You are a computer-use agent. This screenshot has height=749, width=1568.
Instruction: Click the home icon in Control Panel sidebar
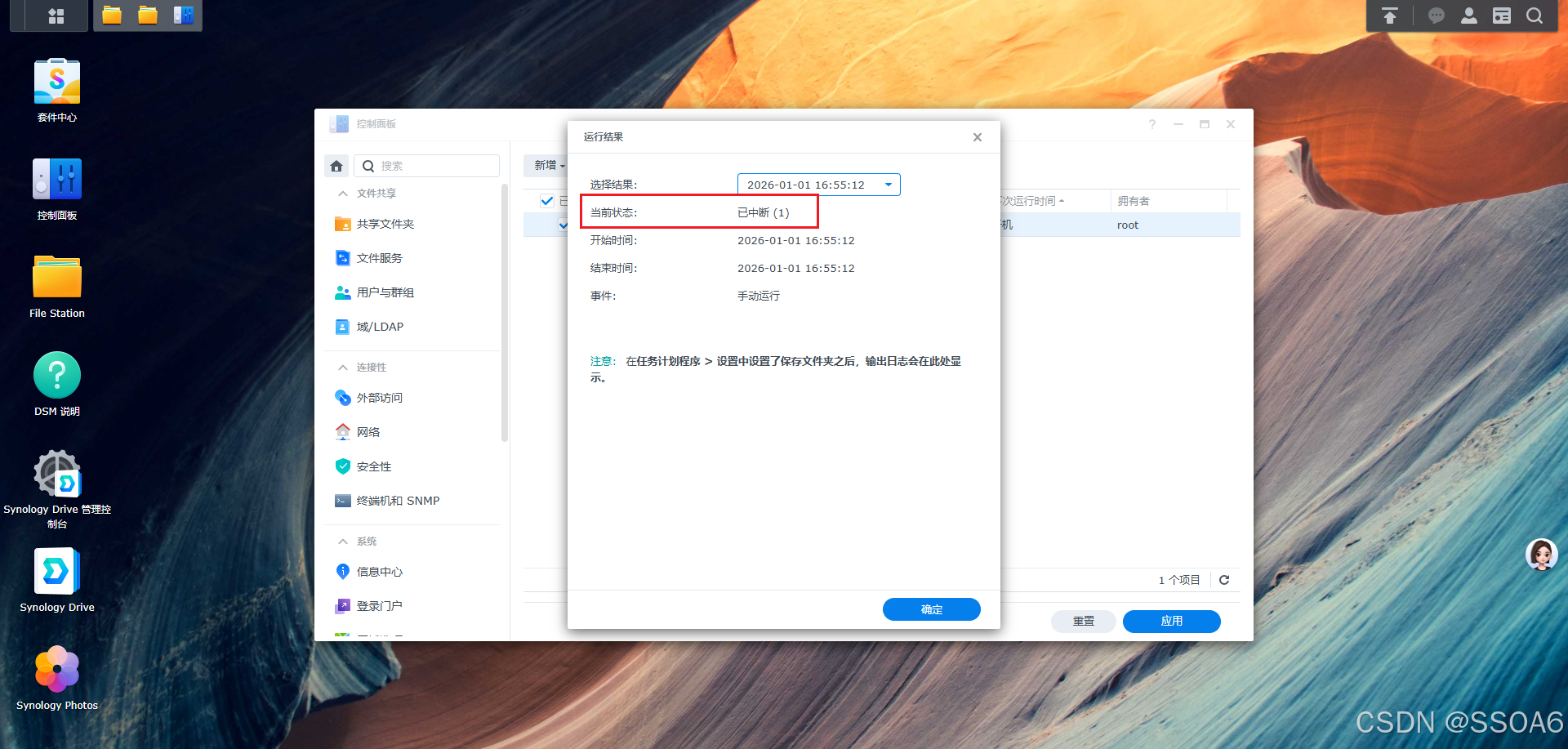336,165
